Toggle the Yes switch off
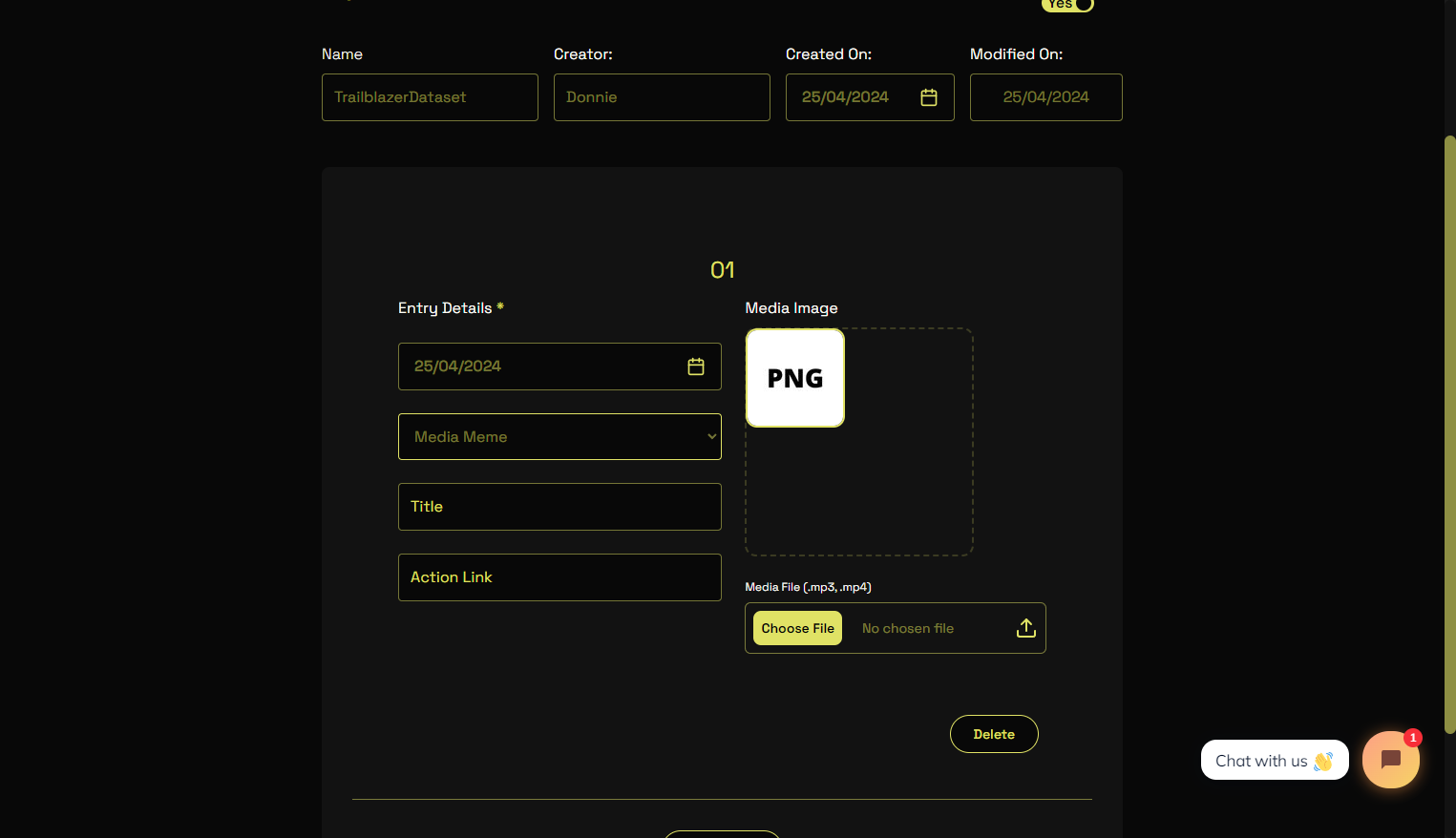 tap(1067, 4)
